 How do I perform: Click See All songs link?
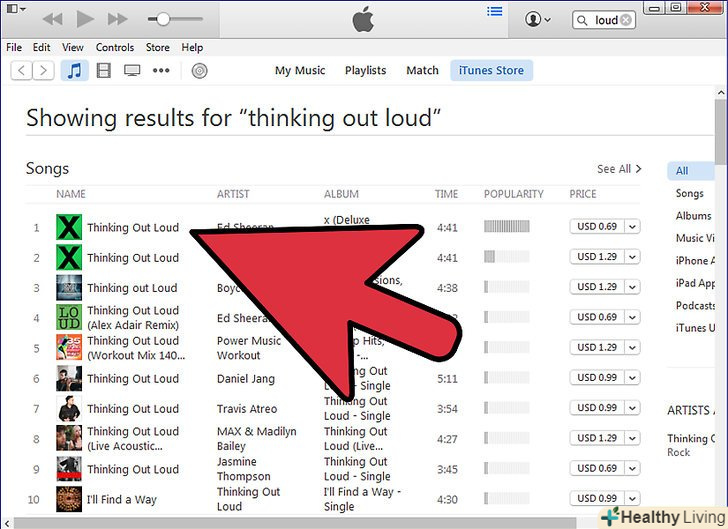pyautogui.click(x=619, y=169)
